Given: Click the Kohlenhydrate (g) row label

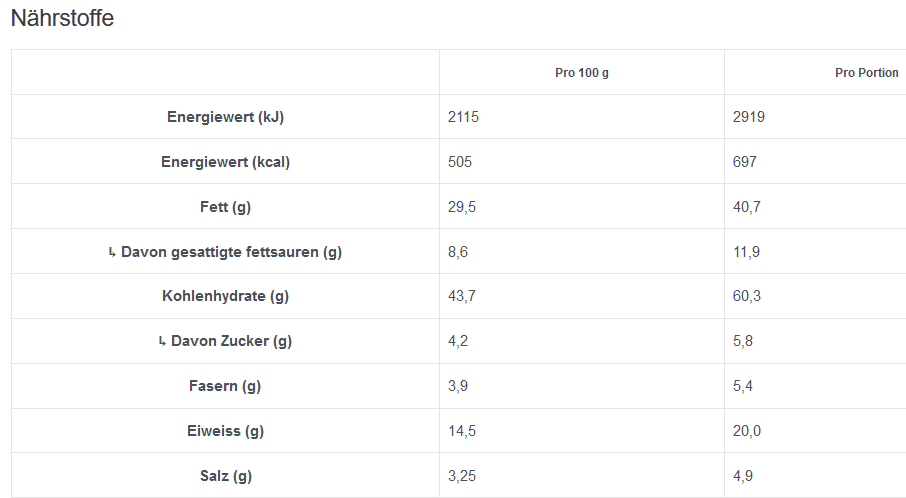Looking at the screenshot, I should coord(225,296).
